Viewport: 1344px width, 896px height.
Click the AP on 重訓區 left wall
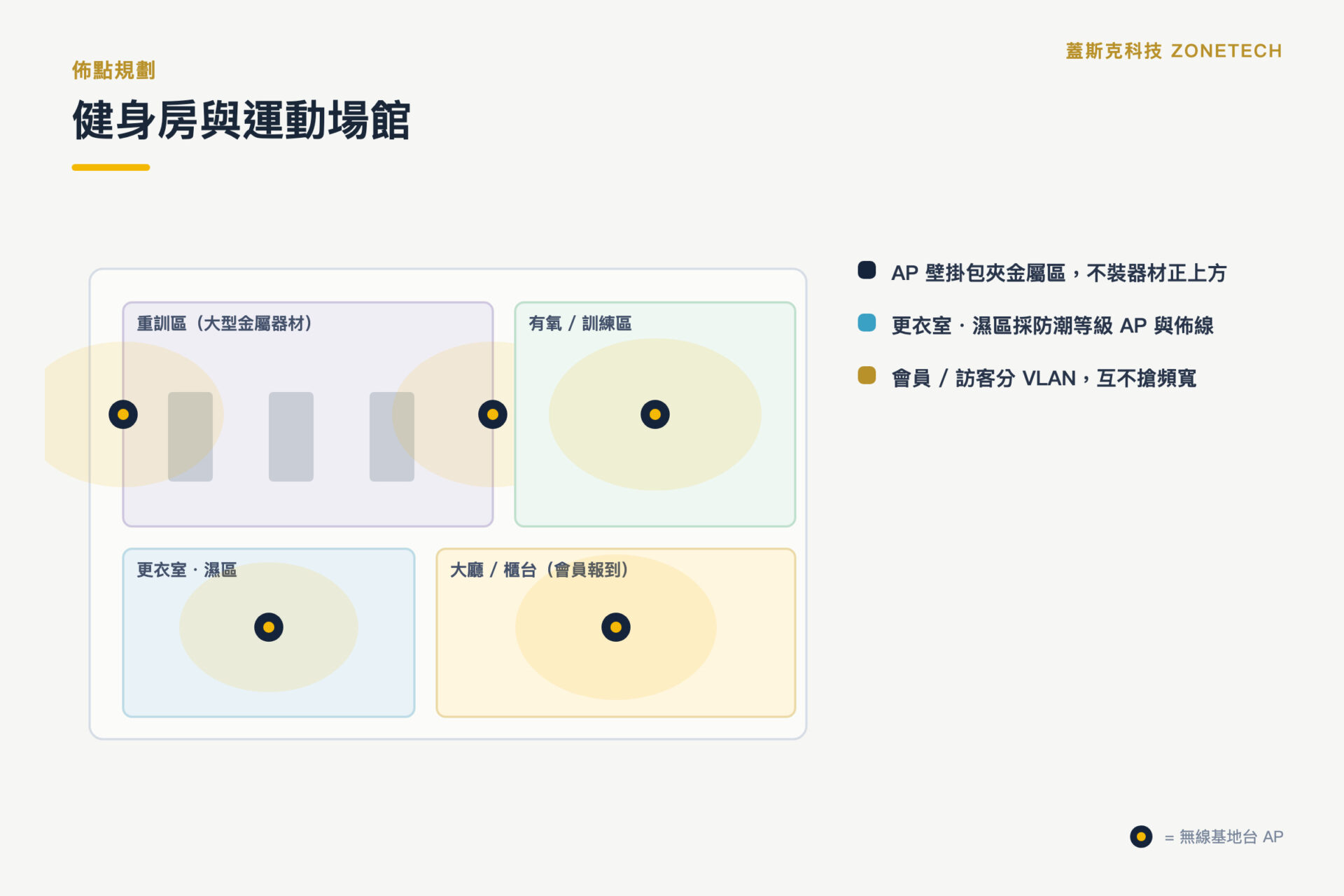point(123,414)
